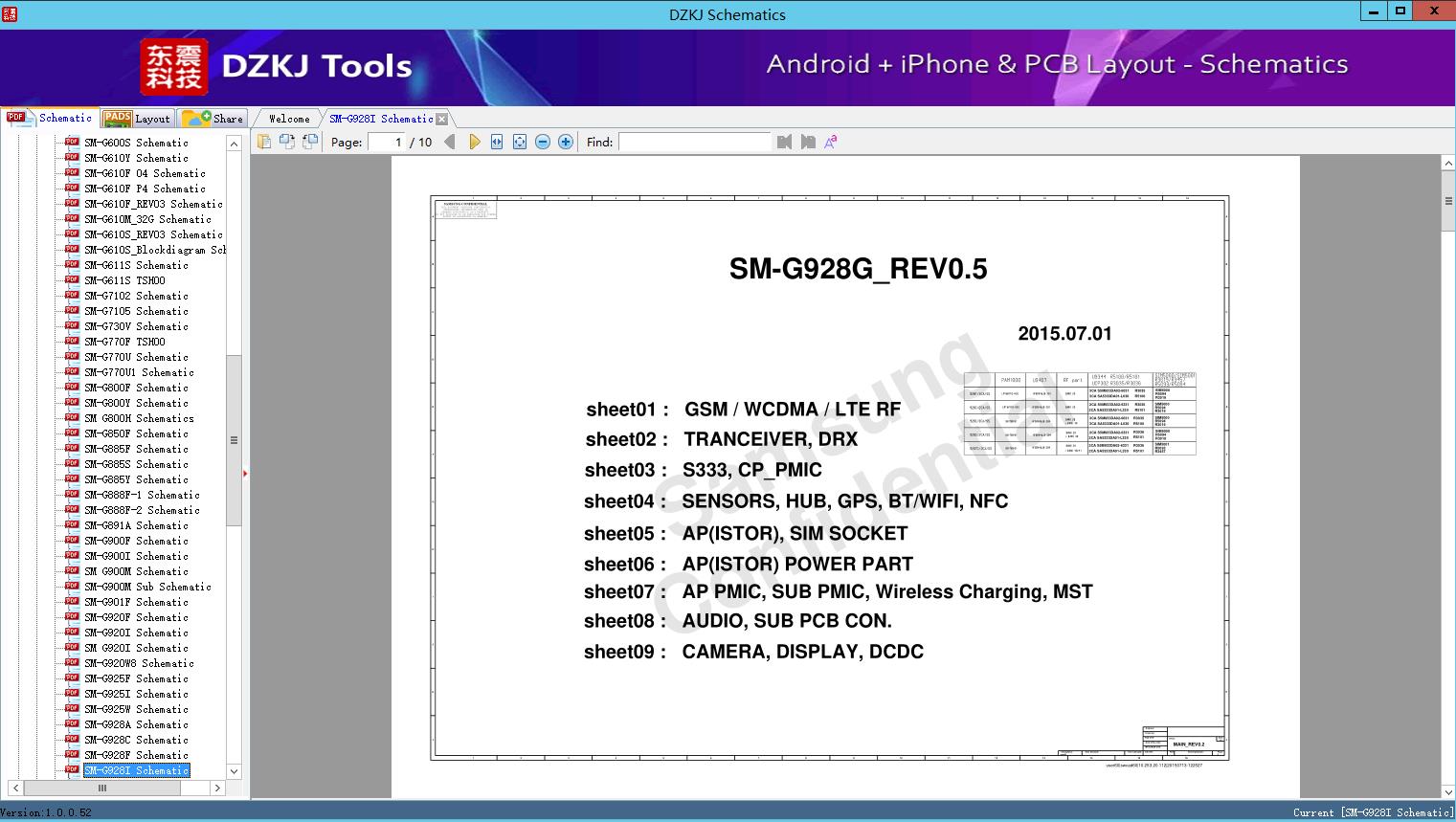Screen dimensions: 1456x822
Task: Select SM-G920W8 Schematic tree item
Action: [x=139, y=663]
